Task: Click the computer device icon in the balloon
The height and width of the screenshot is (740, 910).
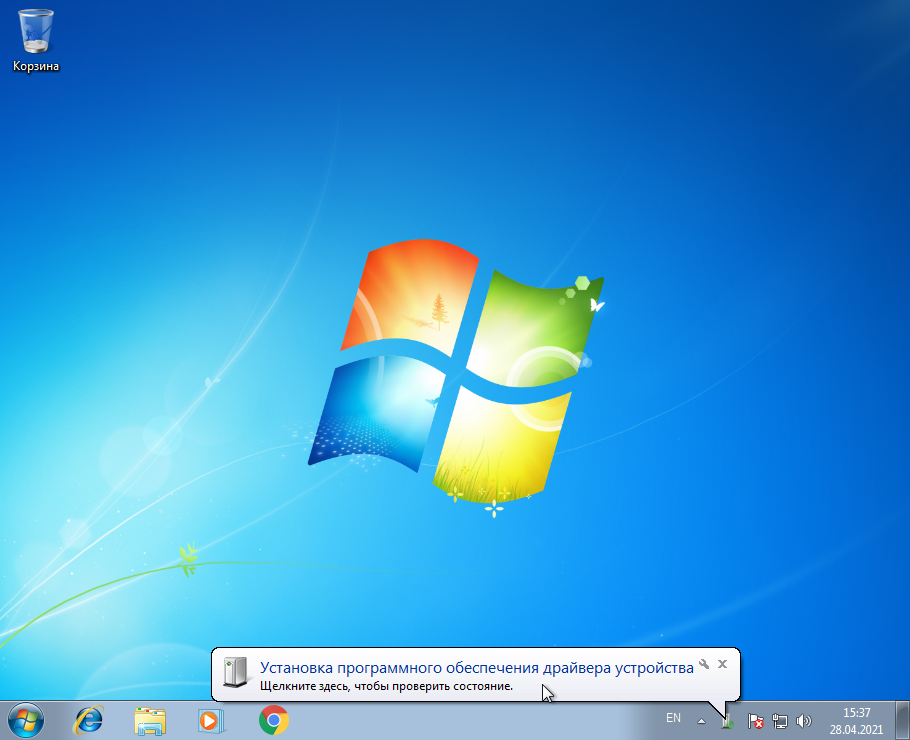Action: pos(236,673)
